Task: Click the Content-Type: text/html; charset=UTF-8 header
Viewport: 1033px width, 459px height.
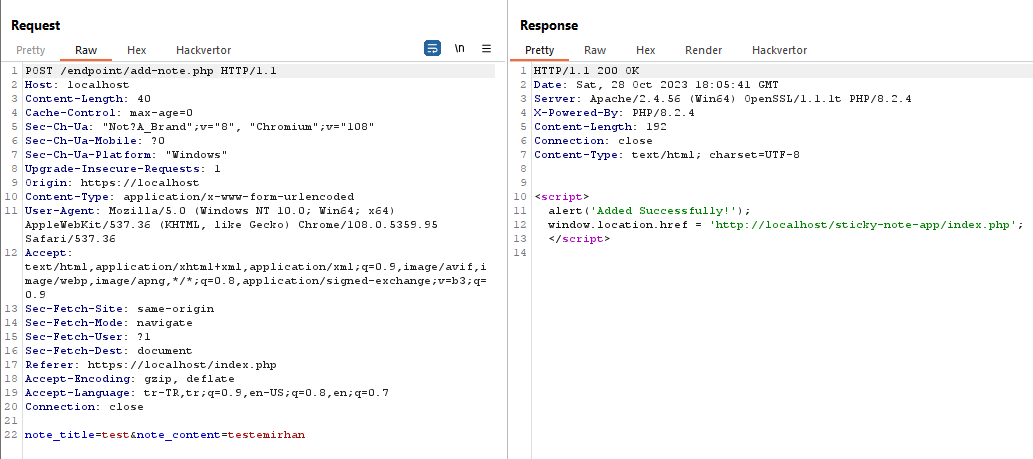Action: (x=667, y=155)
